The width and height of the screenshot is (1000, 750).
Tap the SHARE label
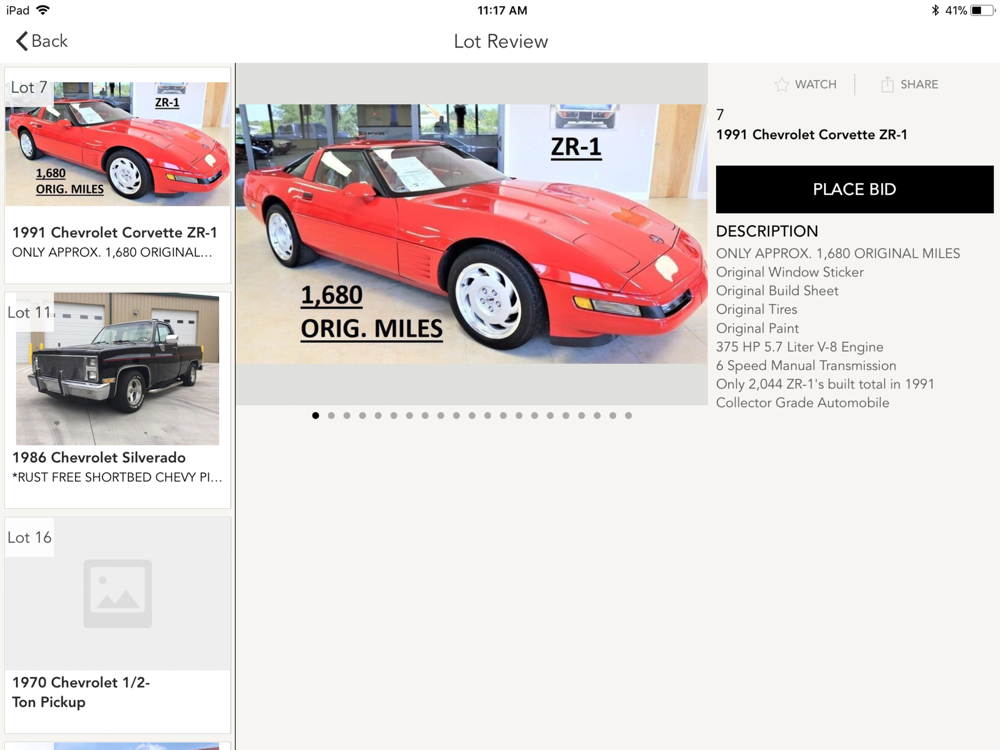[919, 84]
